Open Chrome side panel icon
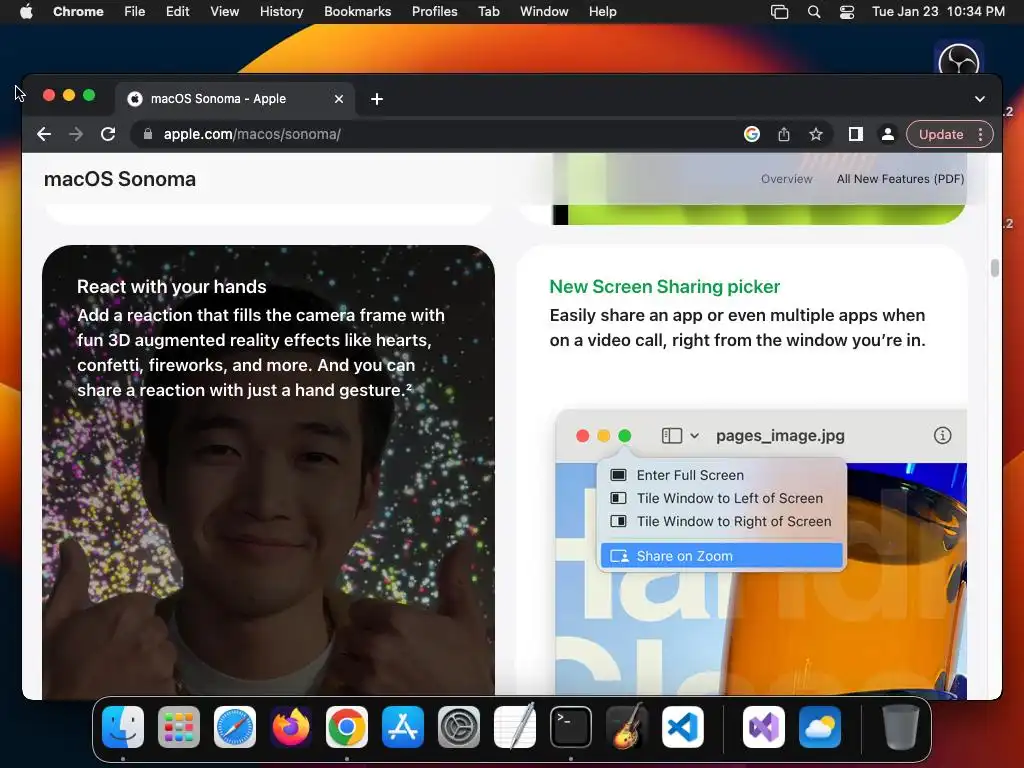 [856, 134]
